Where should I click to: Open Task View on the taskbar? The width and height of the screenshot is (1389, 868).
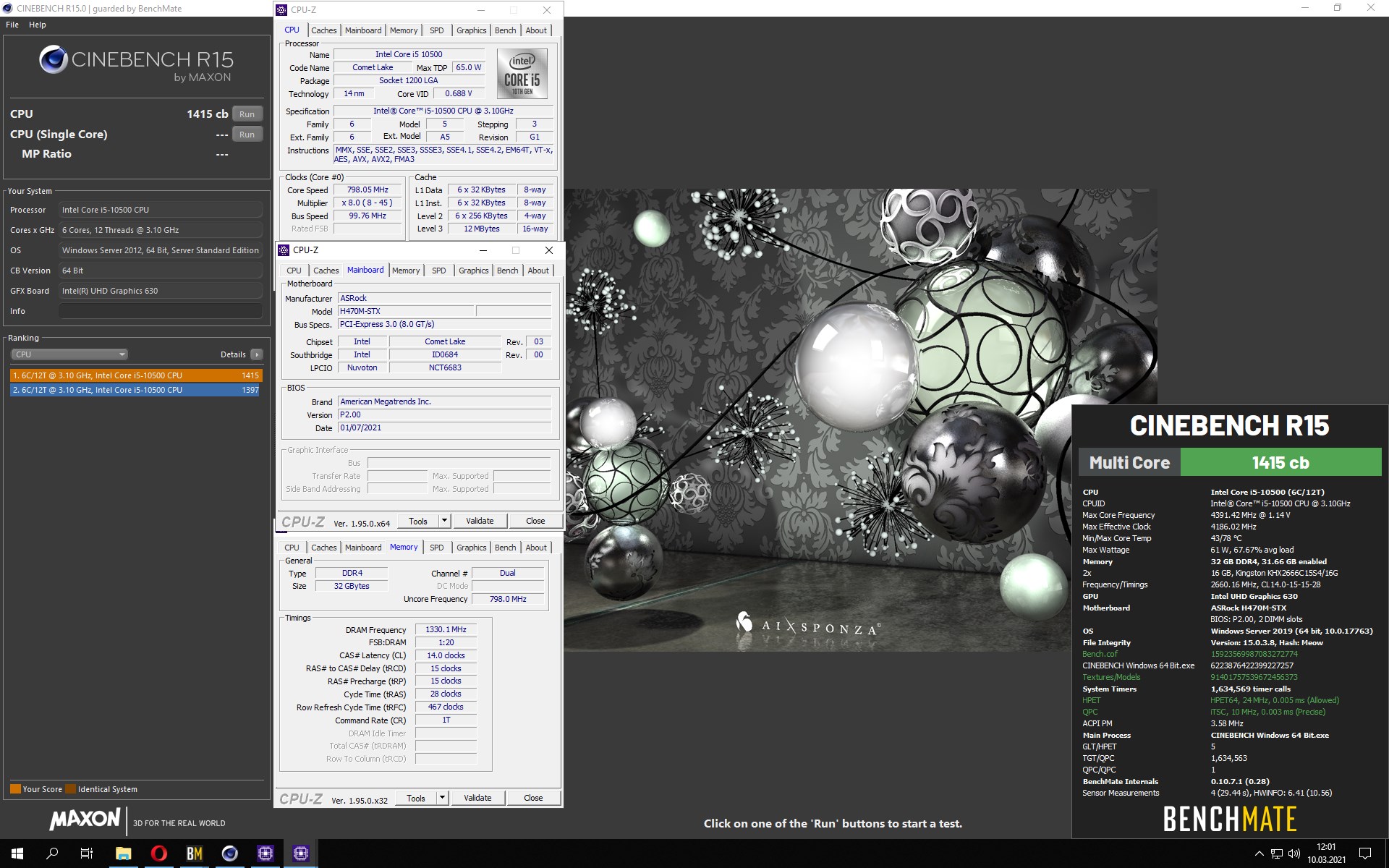point(87,854)
